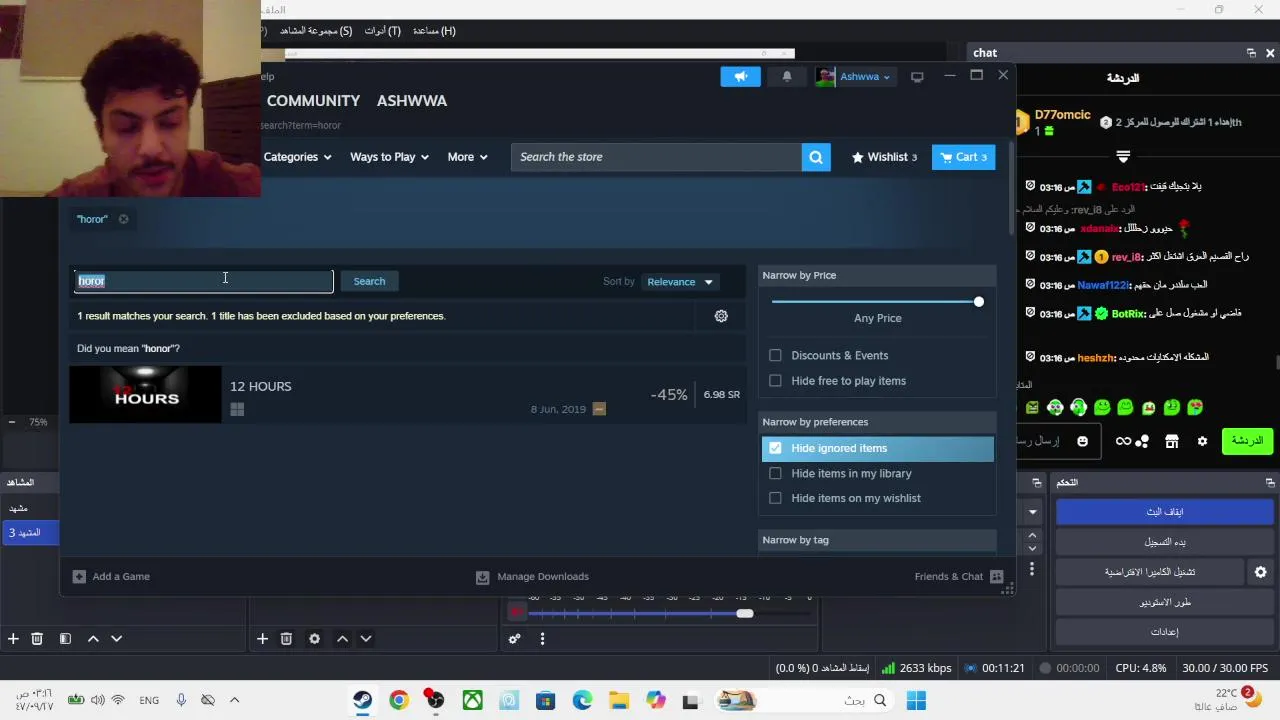The width and height of the screenshot is (1280, 720).
Task: Click بدء التسجيل start recording button
Action: point(1164,542)
